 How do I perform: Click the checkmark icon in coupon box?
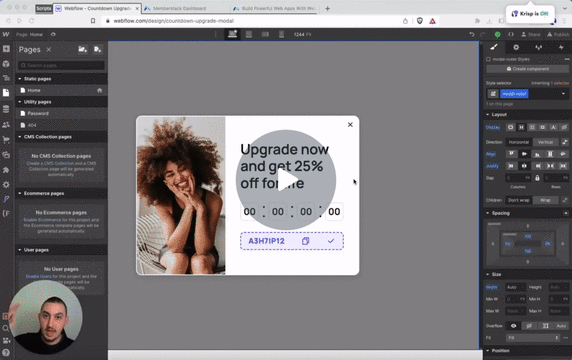(x=331, y=241)
